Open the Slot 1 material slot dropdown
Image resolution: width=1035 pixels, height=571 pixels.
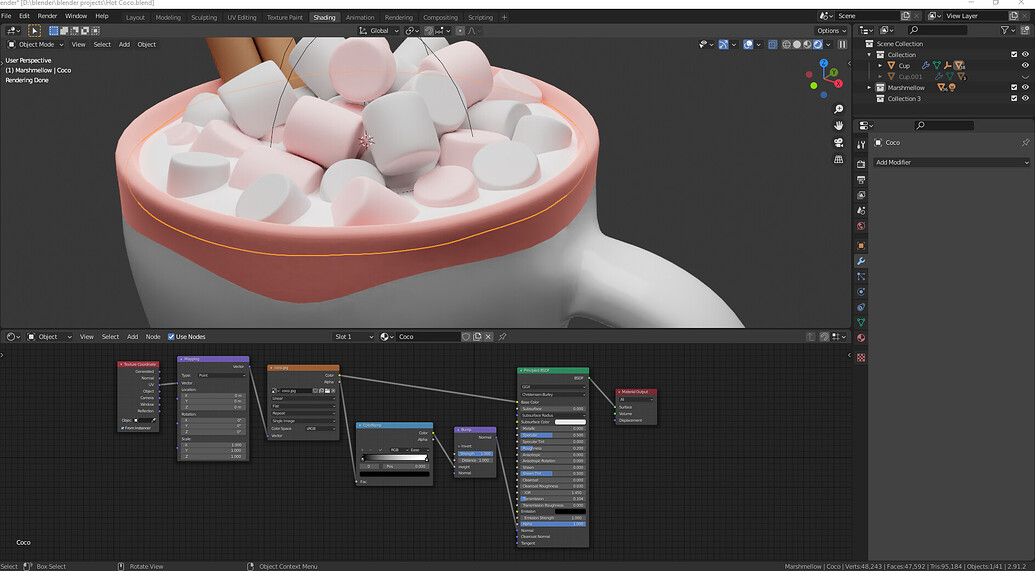coord(352,337)
